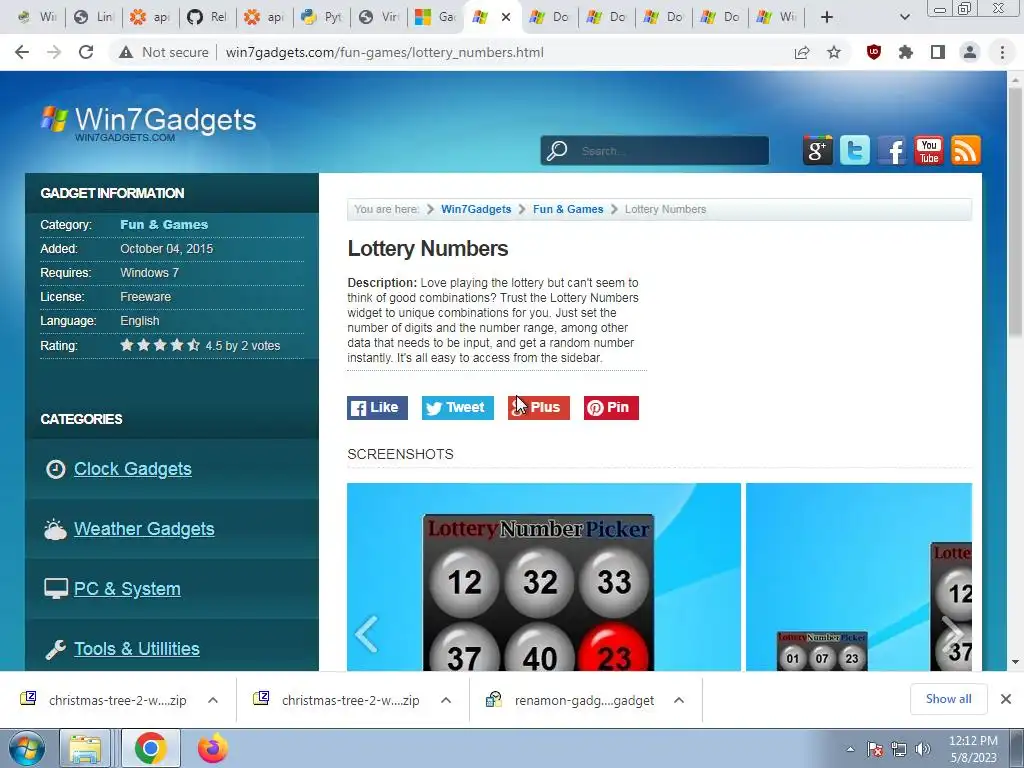Click the wrench icon beside Tools & Utilities
Screen dimensions: 1024x768
pyautogui.click(x=56, y=649)
